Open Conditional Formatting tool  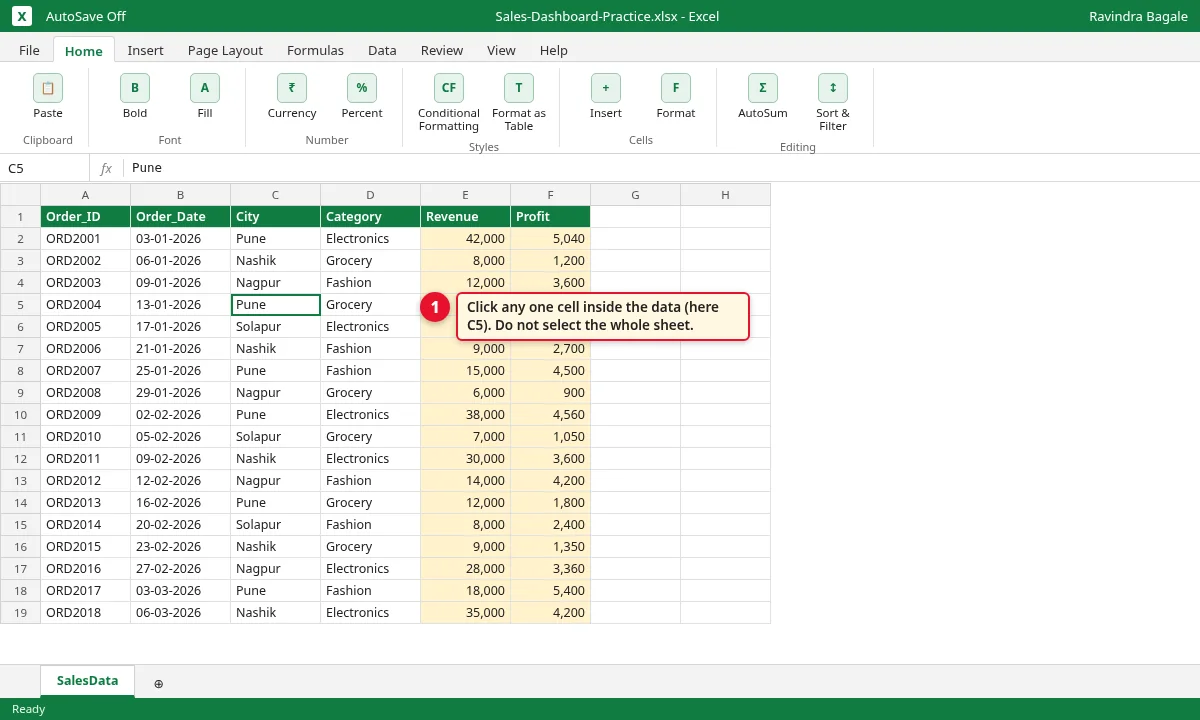pos(449,88)
